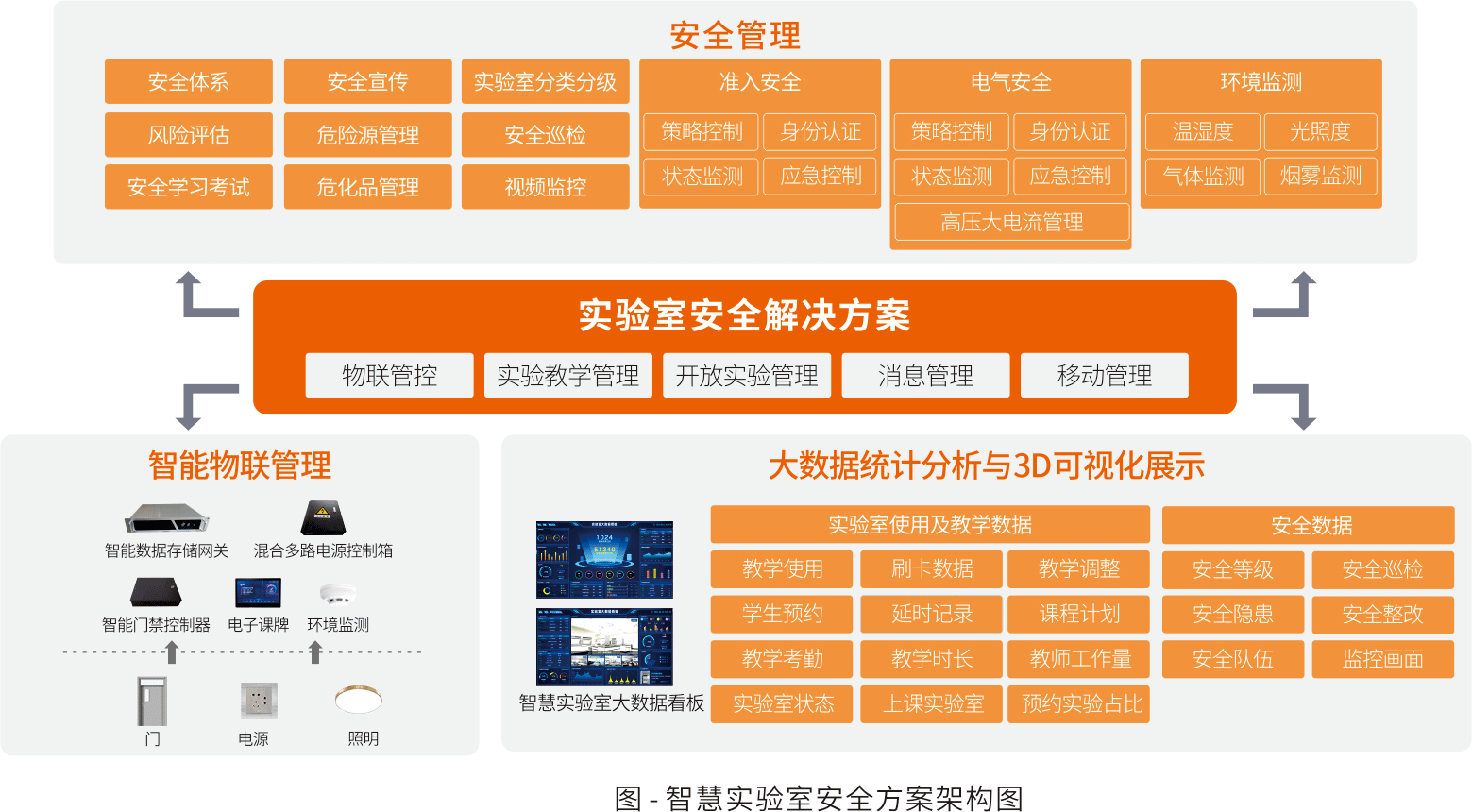The width and height of the screenshot is (1472, 812).
Task: Select the 智能门禁控制器 device icon
Action: (156, 593)
